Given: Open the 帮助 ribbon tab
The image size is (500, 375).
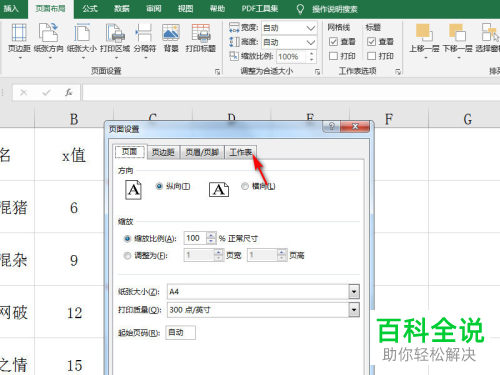Looking at the screenshot, I should click(x=217, y=9).
